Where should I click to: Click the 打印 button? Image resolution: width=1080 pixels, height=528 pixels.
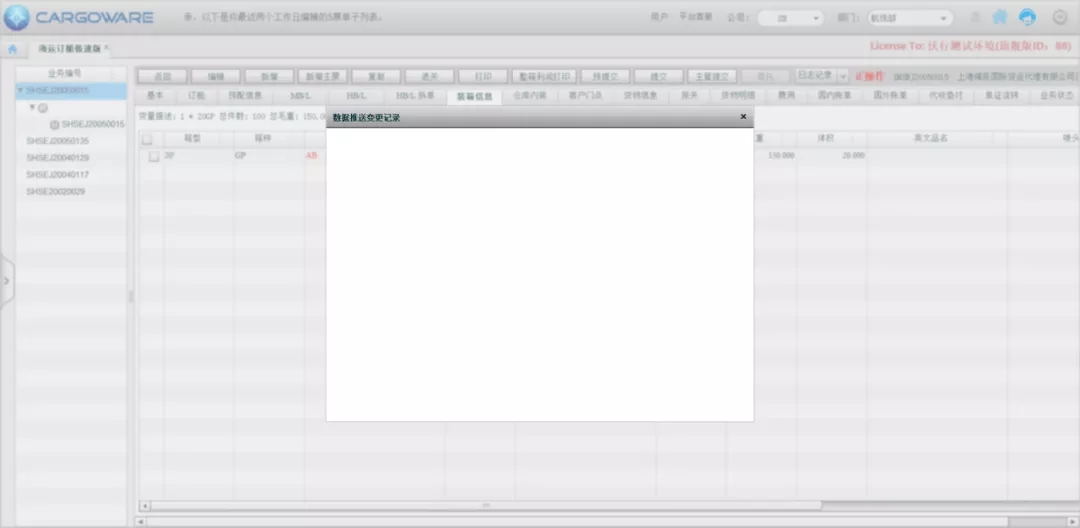tap(483, 76)
